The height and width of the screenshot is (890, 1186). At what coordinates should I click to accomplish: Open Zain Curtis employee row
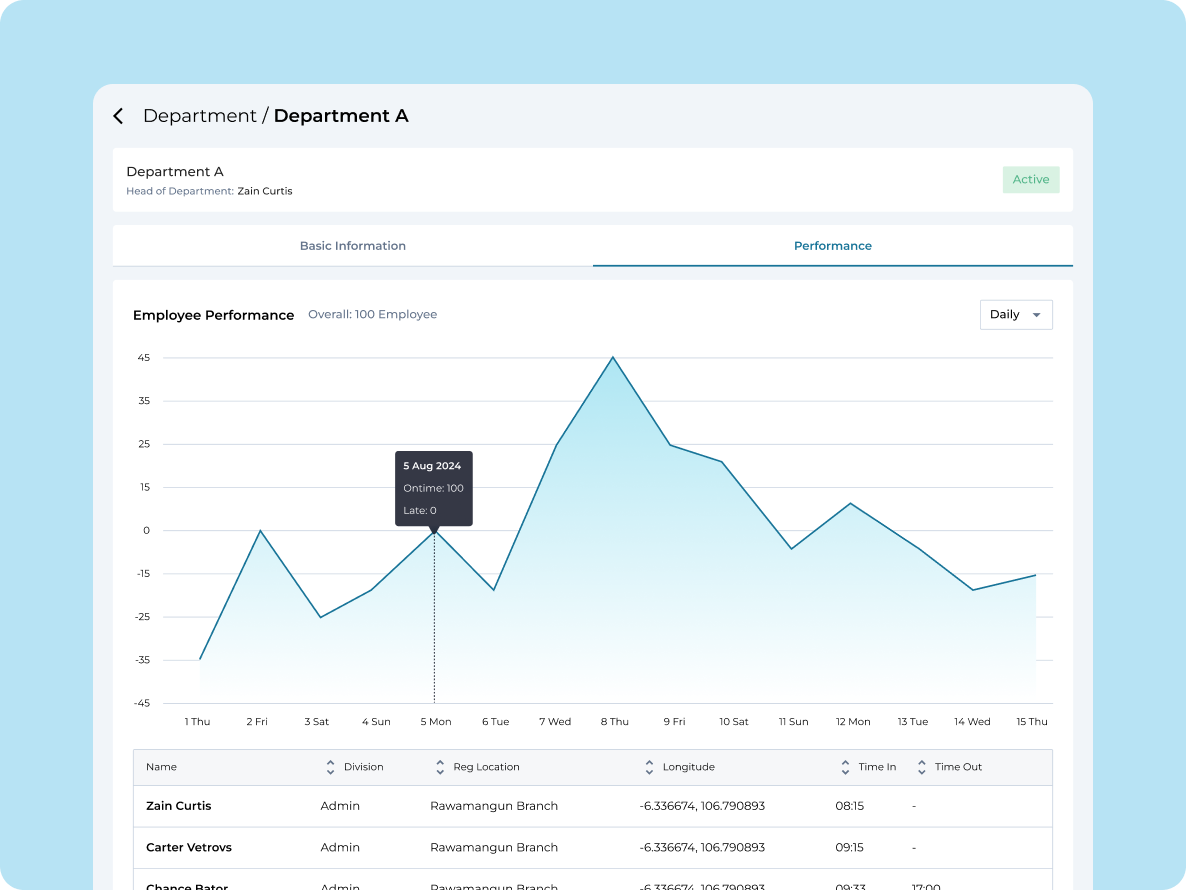pos(179,806)
